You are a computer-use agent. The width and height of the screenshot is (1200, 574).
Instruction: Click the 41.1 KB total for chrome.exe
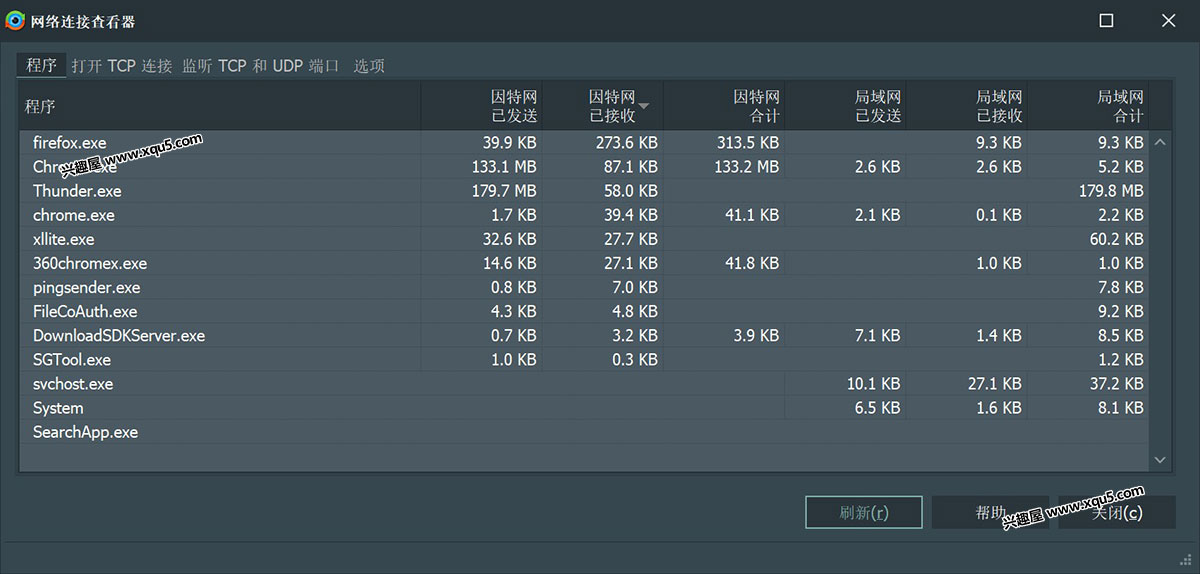(752, 215)
